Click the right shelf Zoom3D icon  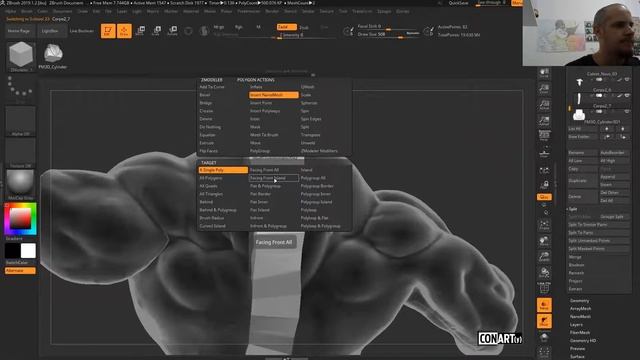point(544,257)
